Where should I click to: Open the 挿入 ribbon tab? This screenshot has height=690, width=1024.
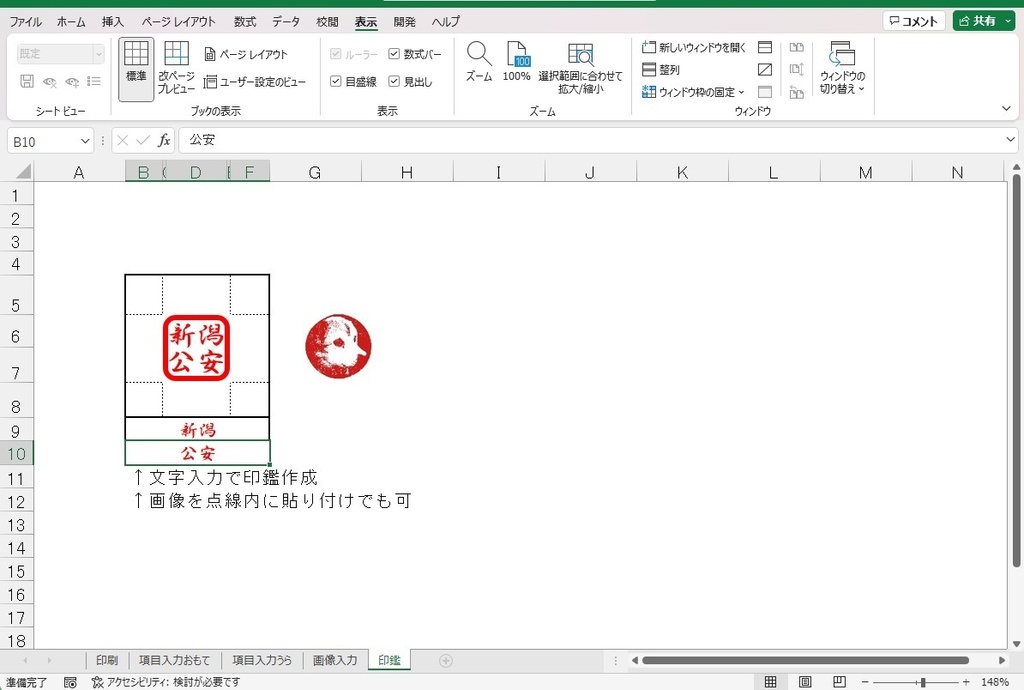(x=112, y=22)
